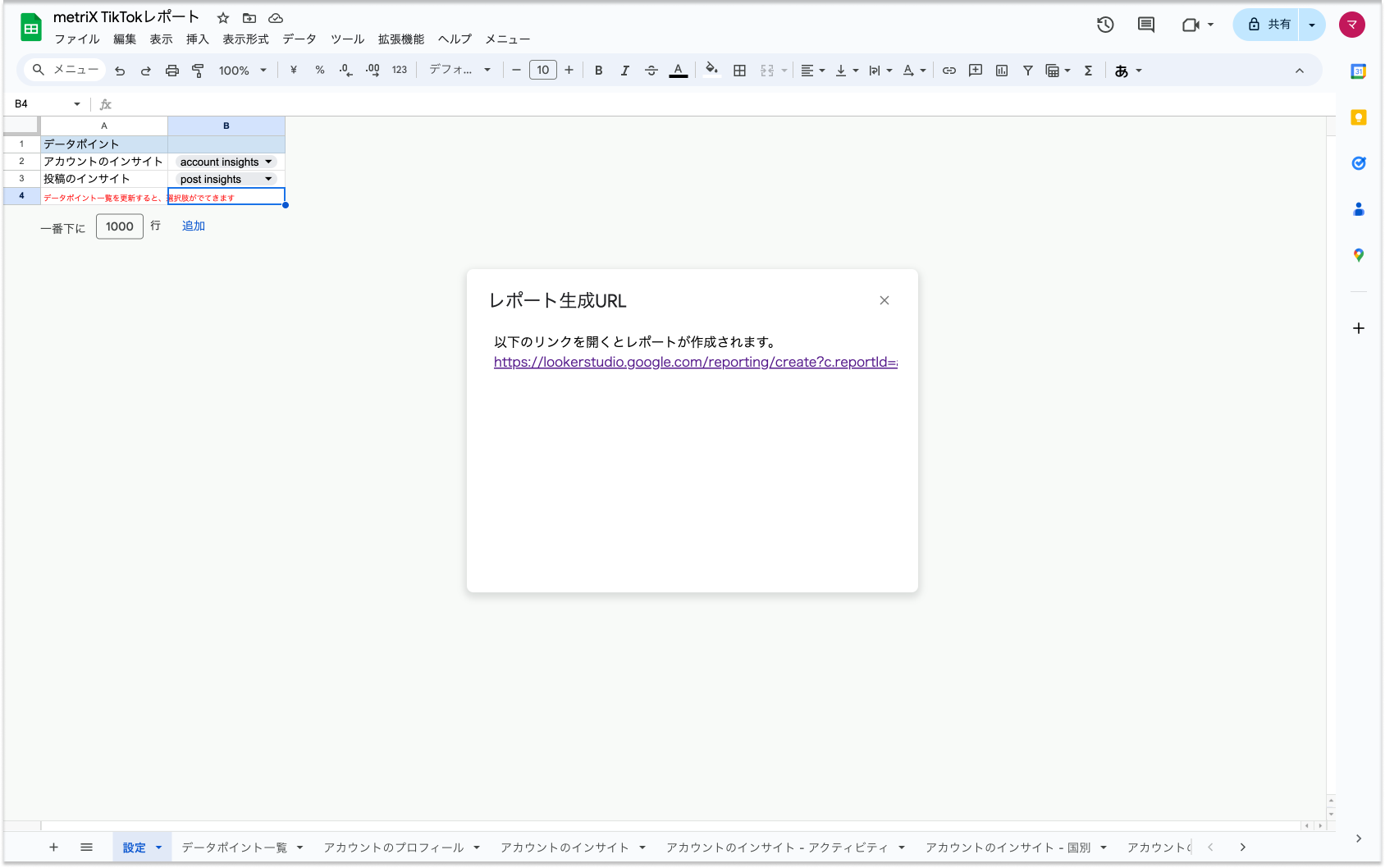Click the 追加 add rows link
Viewport: 1385px width, 868px height.
pyautogui.click(x=194, y=226)
